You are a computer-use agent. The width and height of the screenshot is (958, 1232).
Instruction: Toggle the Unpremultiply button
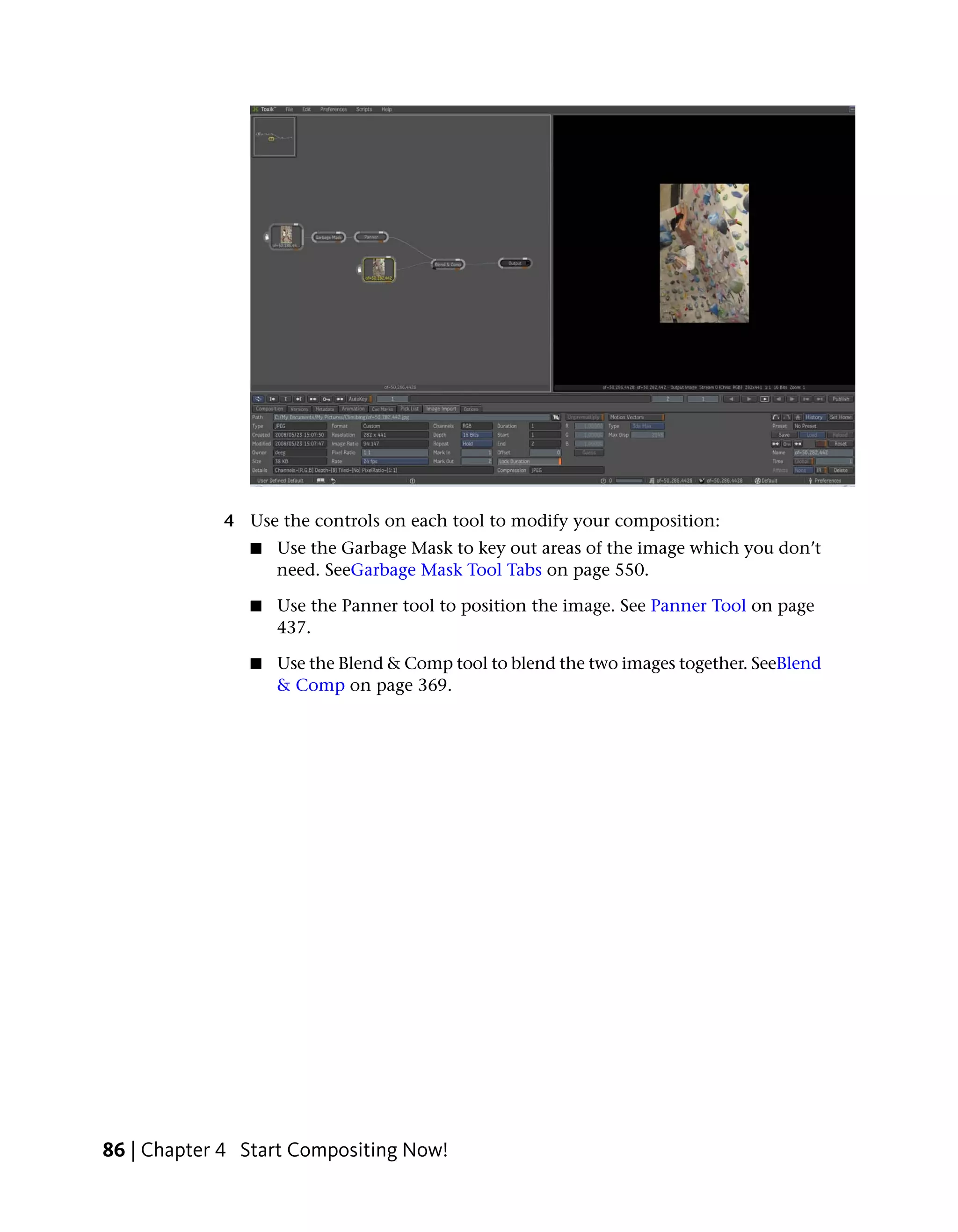[x=584, y=417]
